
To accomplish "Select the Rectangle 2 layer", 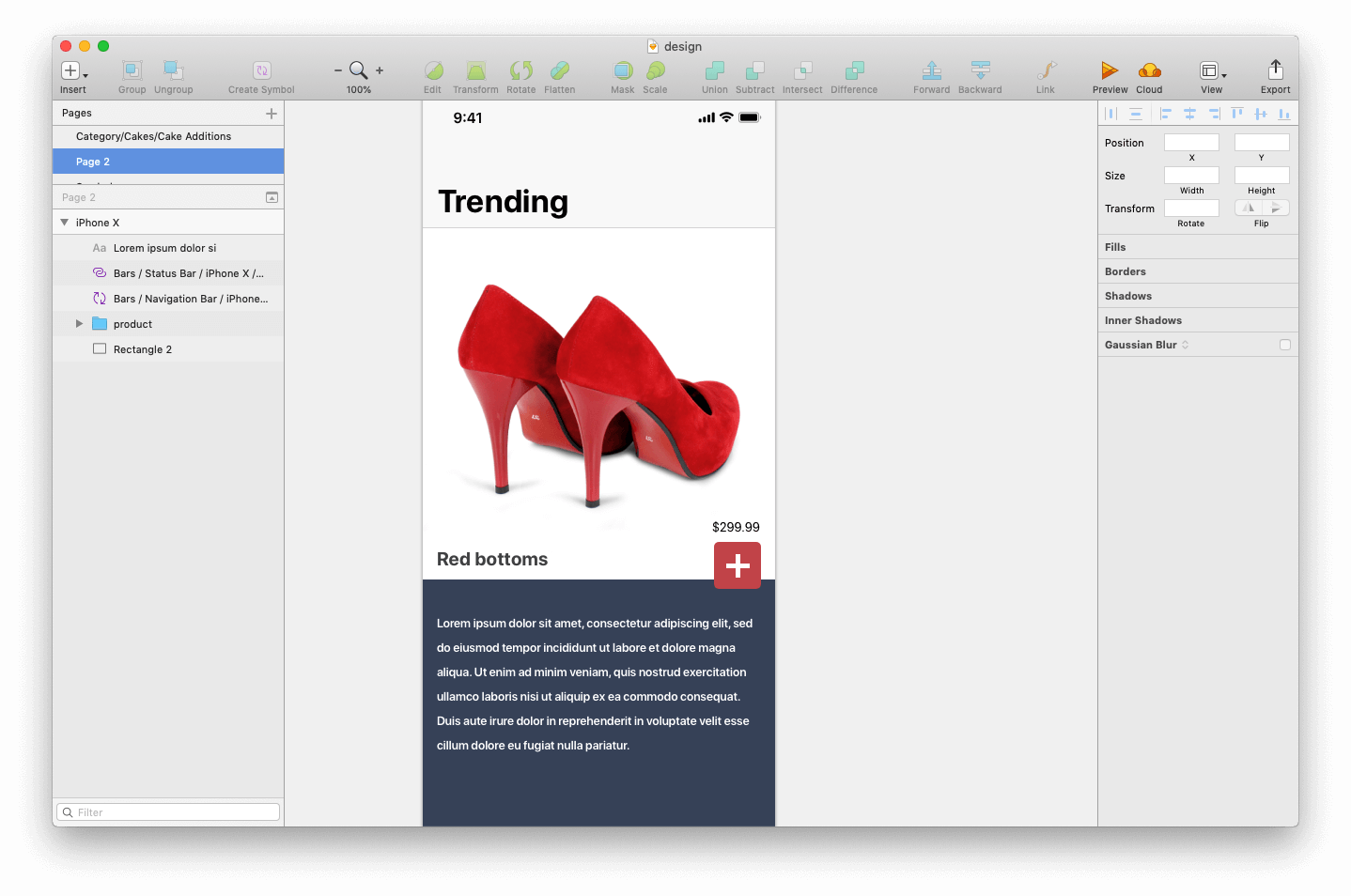I will click(142, 348).
